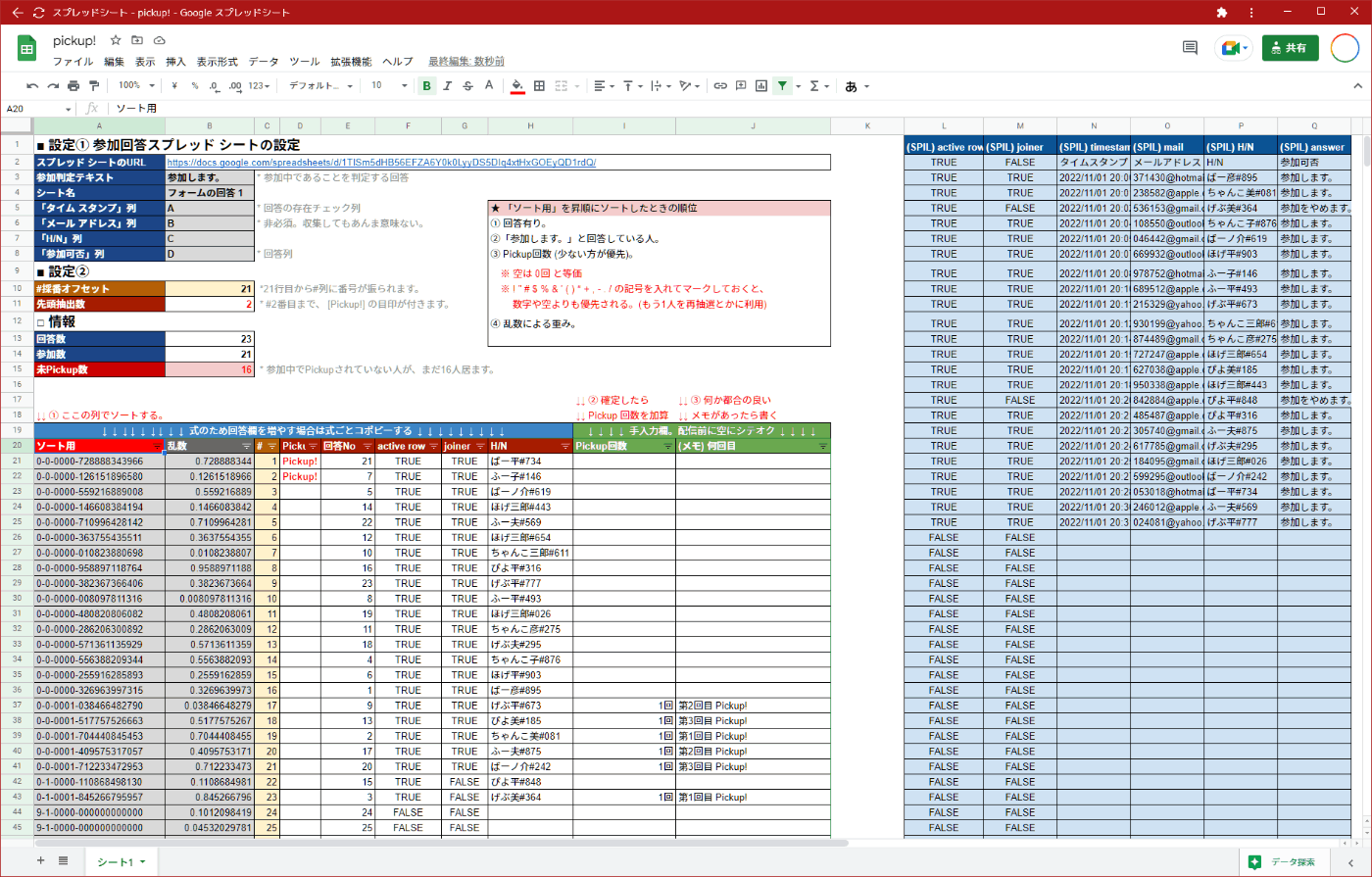
Task: Toggle bold formatting
Action: pyautogui.click(x=426, y=86)
